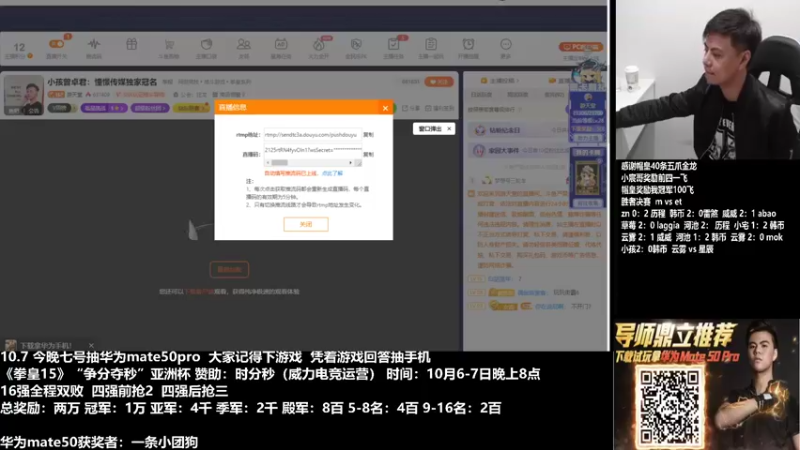Click the streamer avatar thumbnail
Image resolution: width=800 pixels, height=450 pixels.
tap(23, 95)
